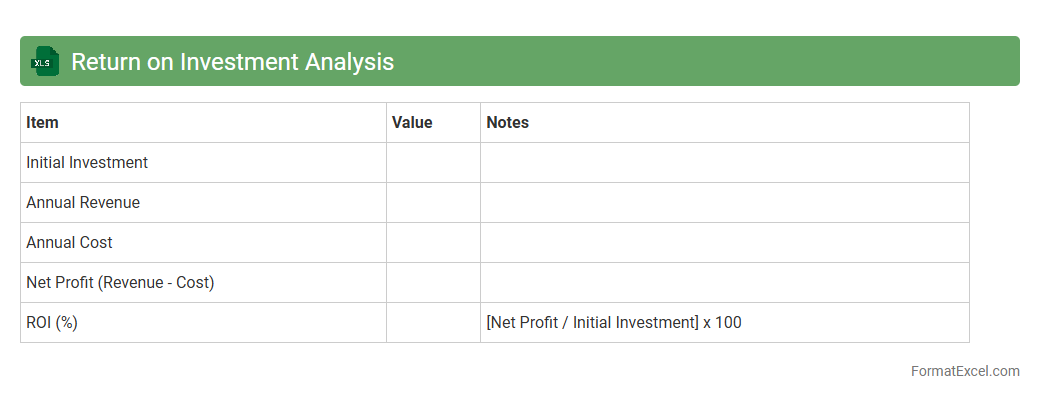Select the Net Profit value cell
1040x400 pixels.
click(433, 283)
